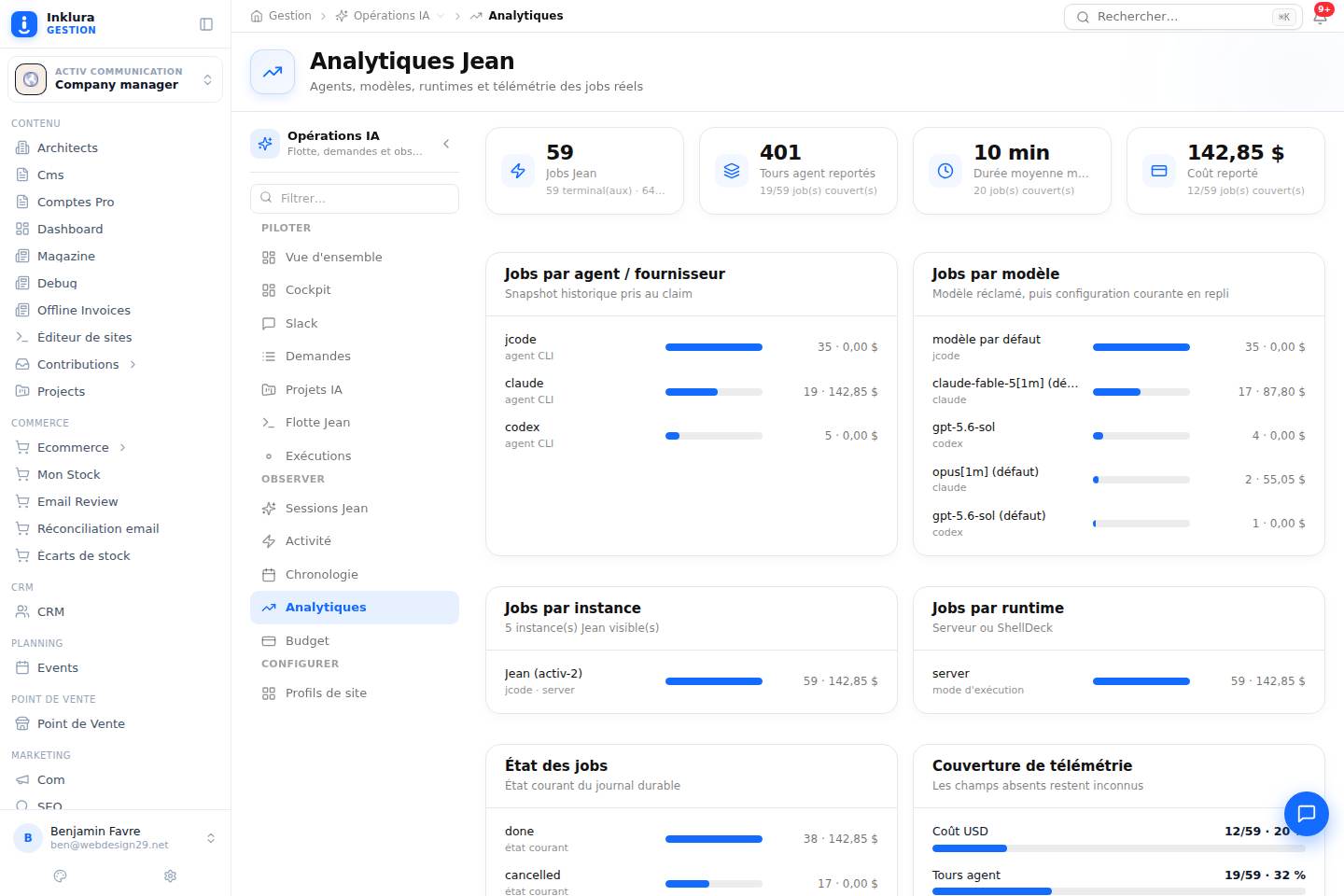This screenshot has height=896, width=1344.
Task: Click the Inklura logo icon
Action: coord(24,24)
